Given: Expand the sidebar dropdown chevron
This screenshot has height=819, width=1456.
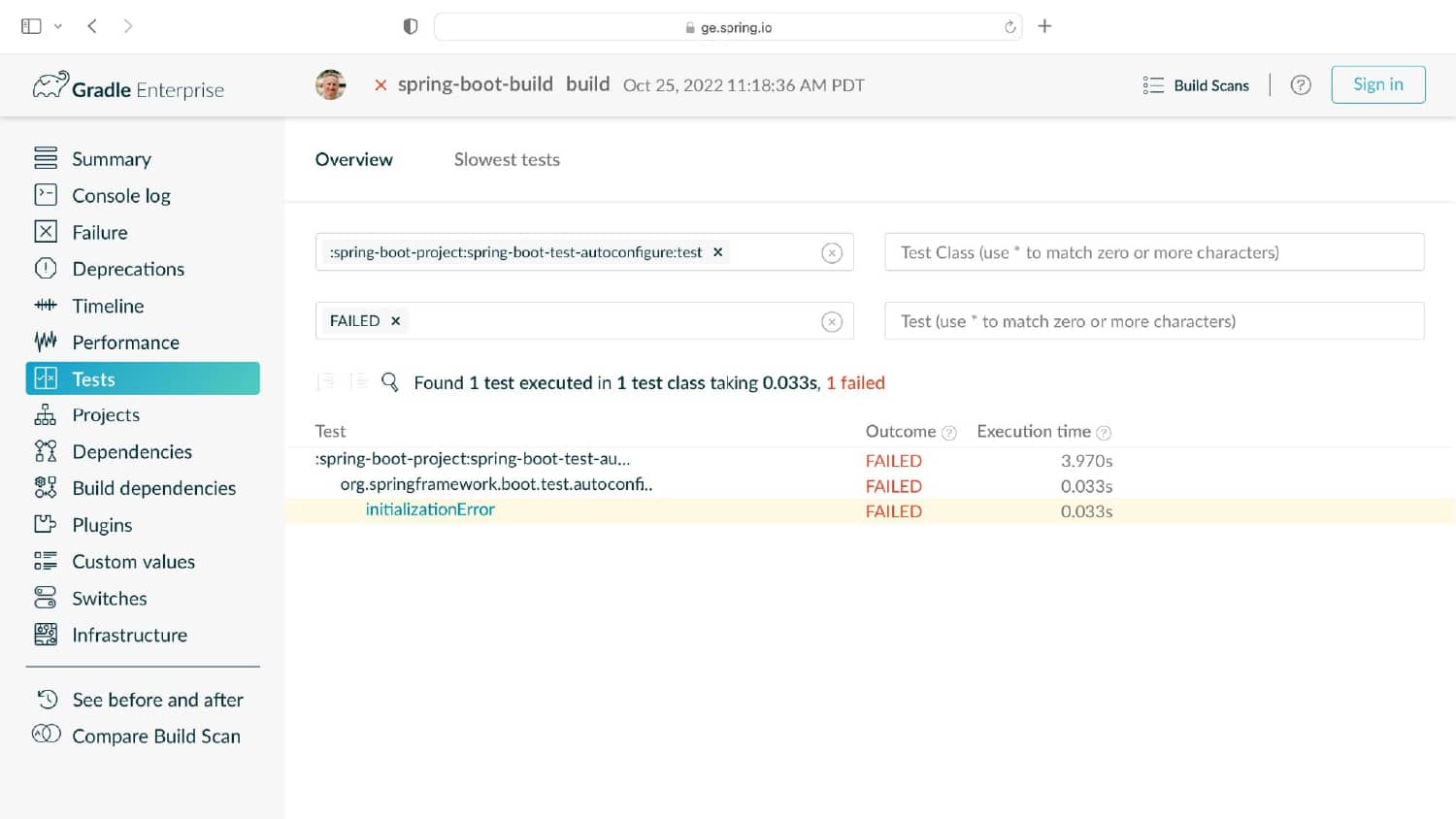Looking at the screenshot, I should point(58,26).
